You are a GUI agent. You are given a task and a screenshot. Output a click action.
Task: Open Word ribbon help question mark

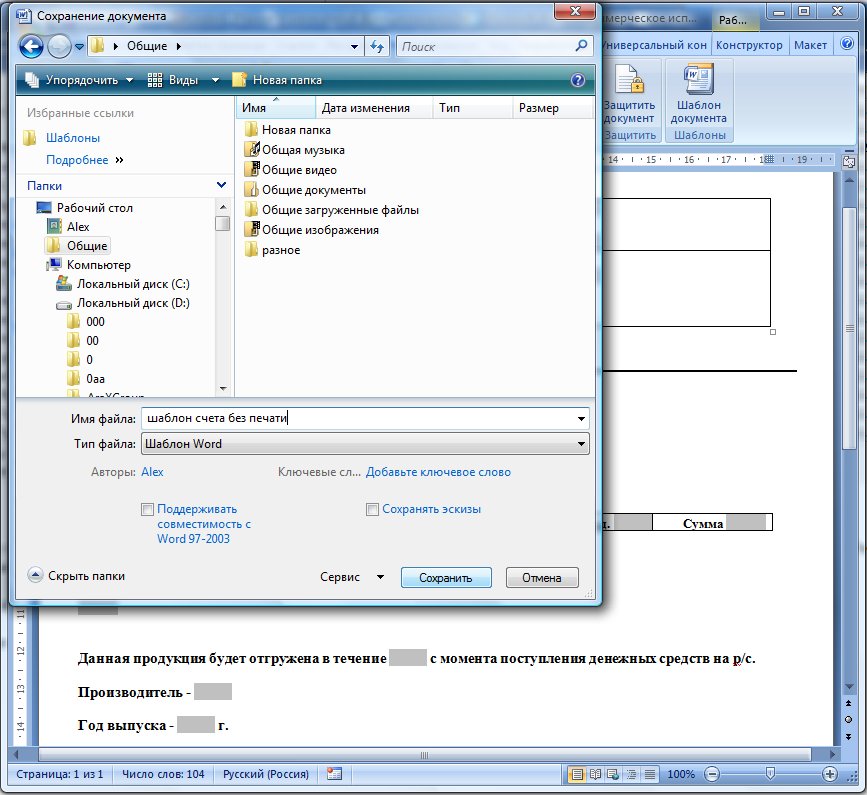point(847,44)
